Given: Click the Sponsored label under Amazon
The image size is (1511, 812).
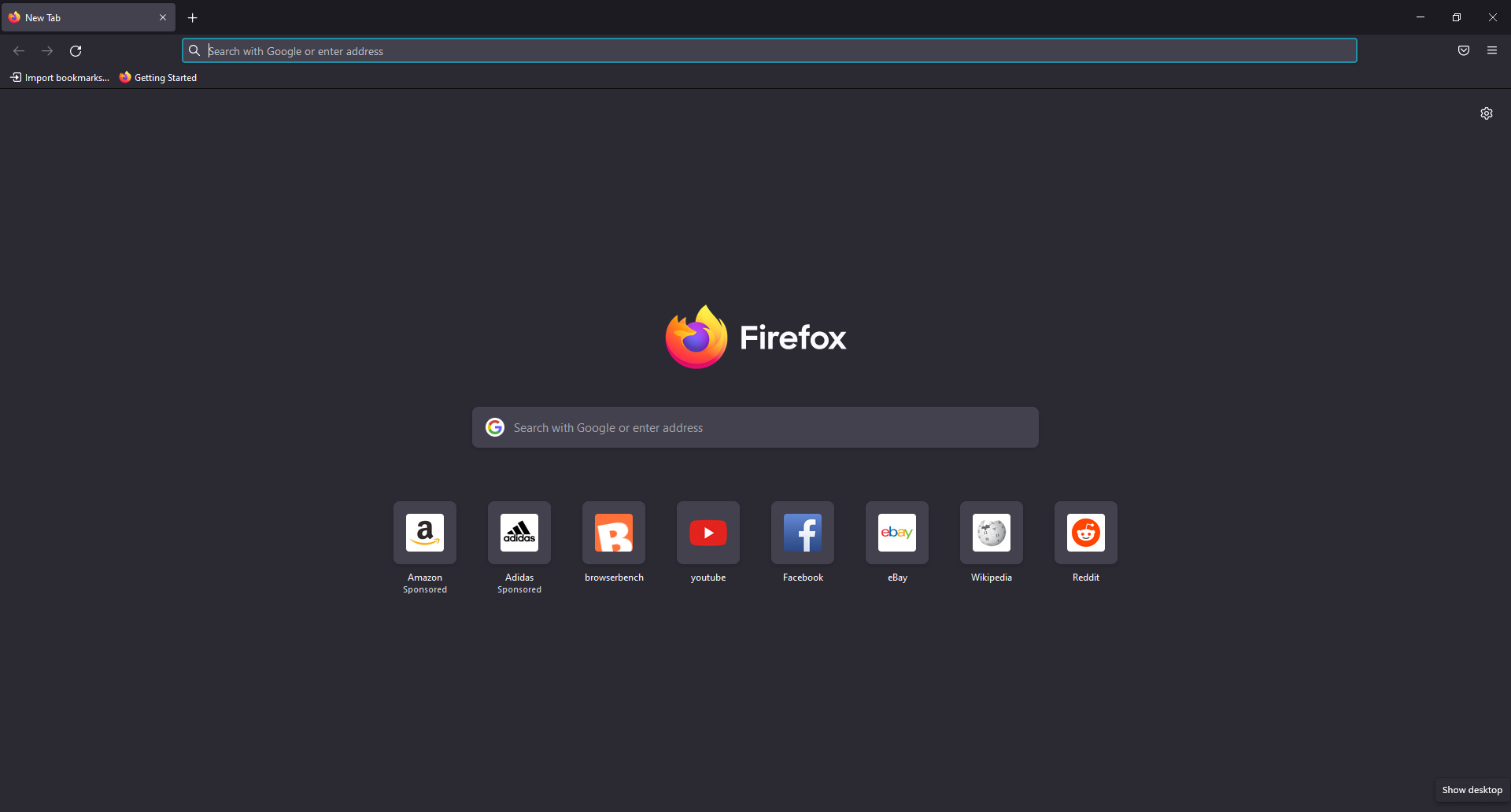Looking at the screenshot, I should pyautogui.click(x=425, y=590).
